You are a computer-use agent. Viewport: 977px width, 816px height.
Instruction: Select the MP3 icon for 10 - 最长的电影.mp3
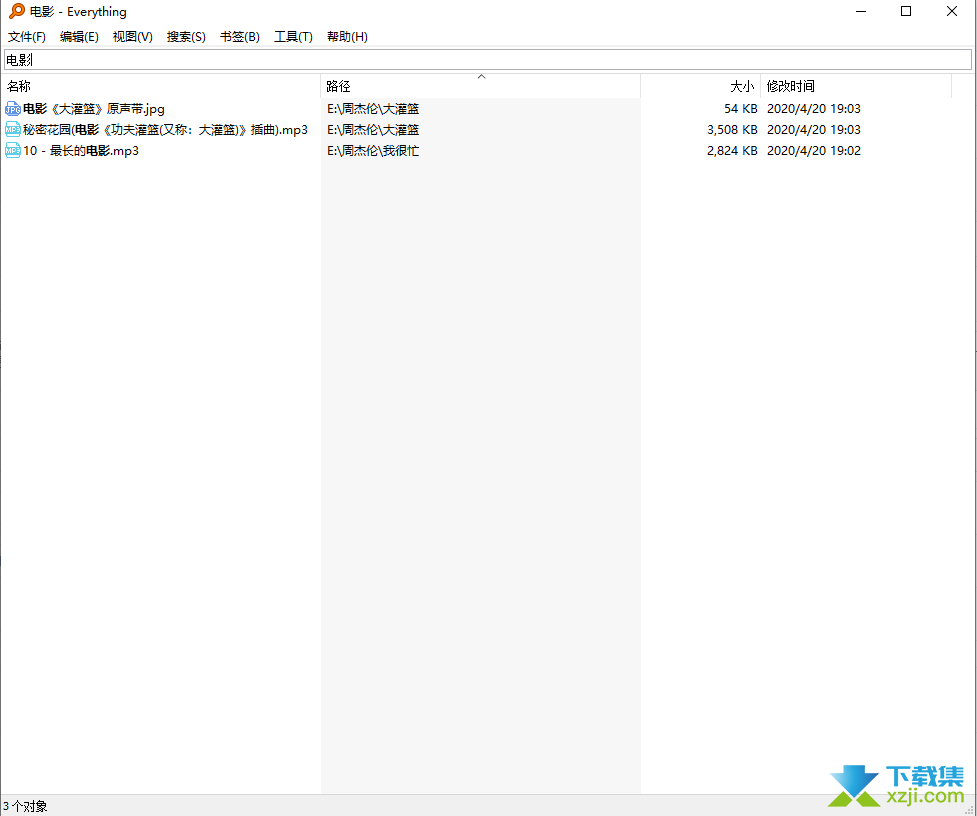[x=12, y=151]
